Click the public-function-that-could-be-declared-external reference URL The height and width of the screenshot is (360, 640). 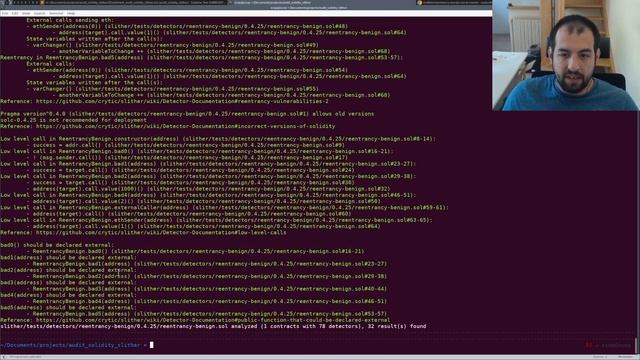pos(213,320)
